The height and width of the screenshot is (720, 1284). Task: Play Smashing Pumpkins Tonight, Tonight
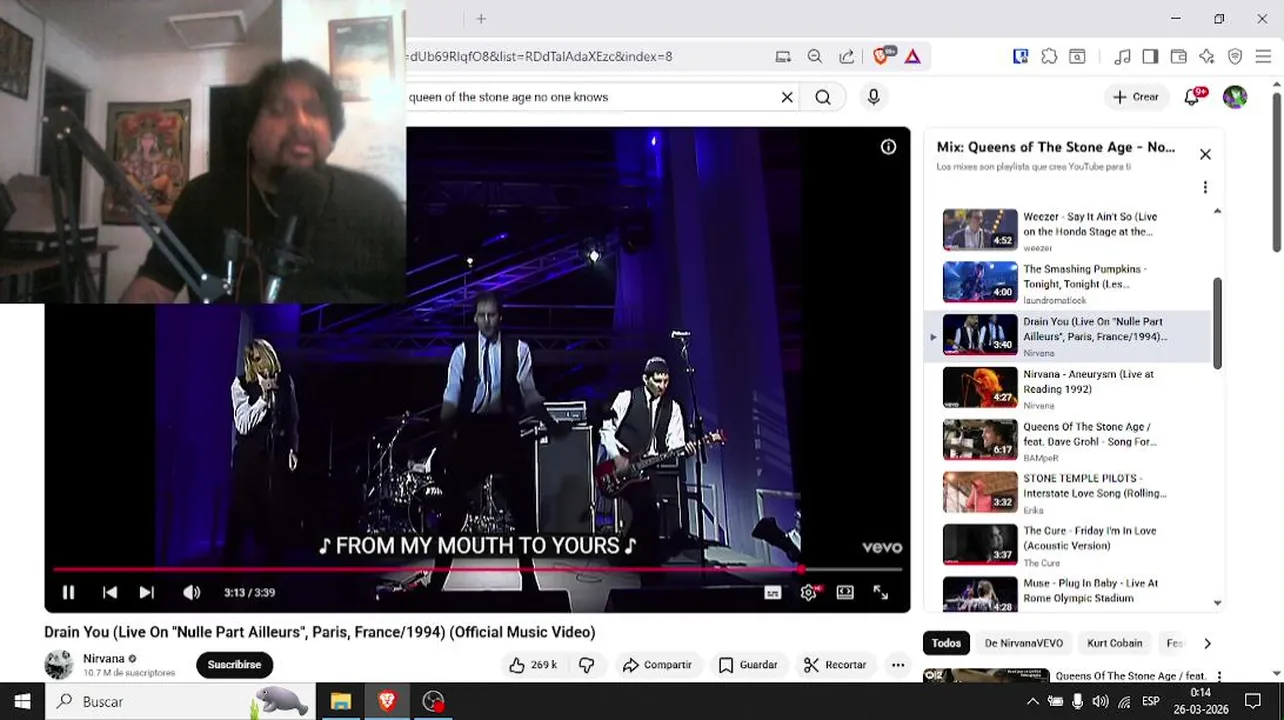point(1068,282)
